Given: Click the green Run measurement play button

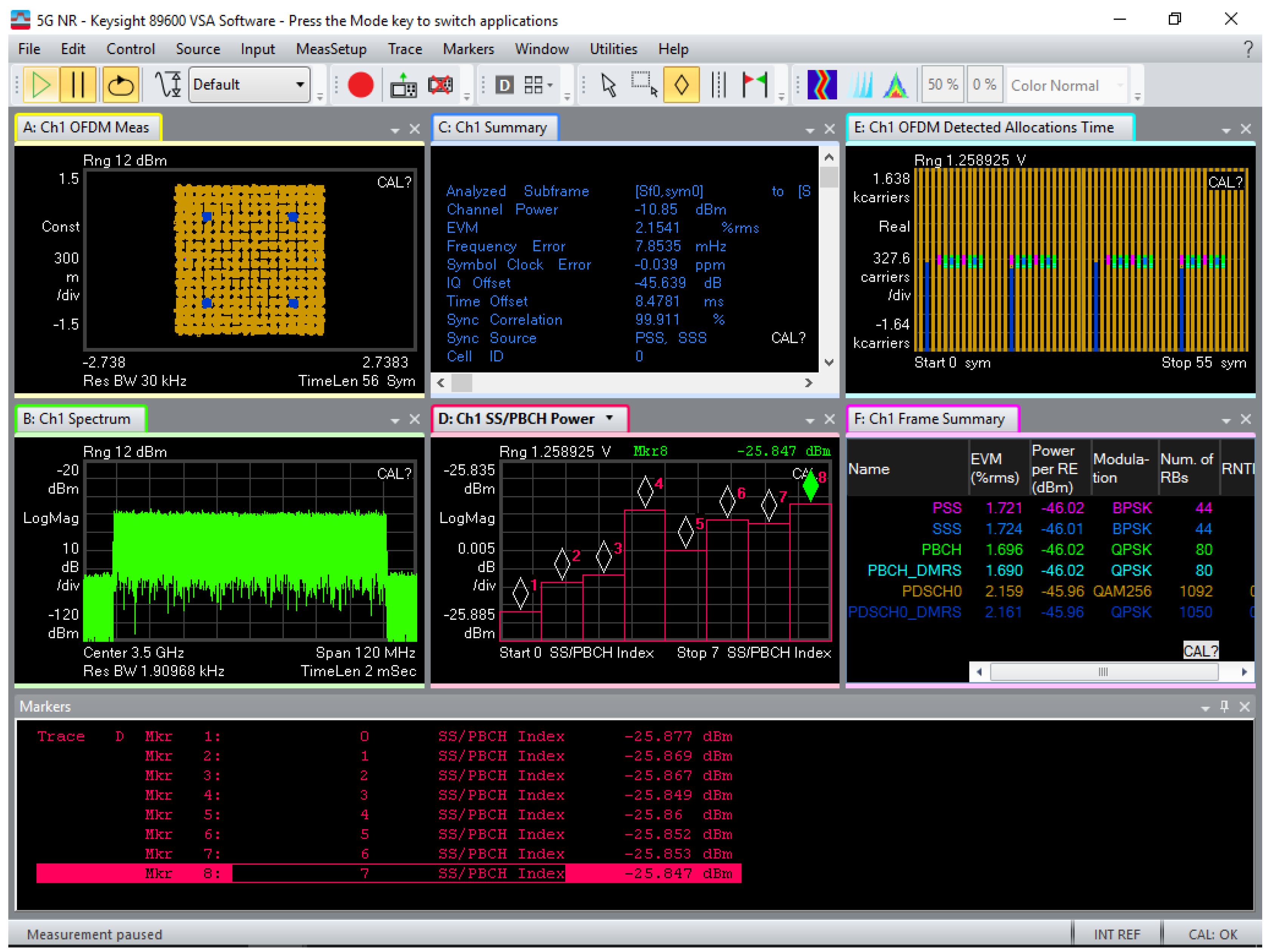Looking at the screenshot, I should coord(41,85).
